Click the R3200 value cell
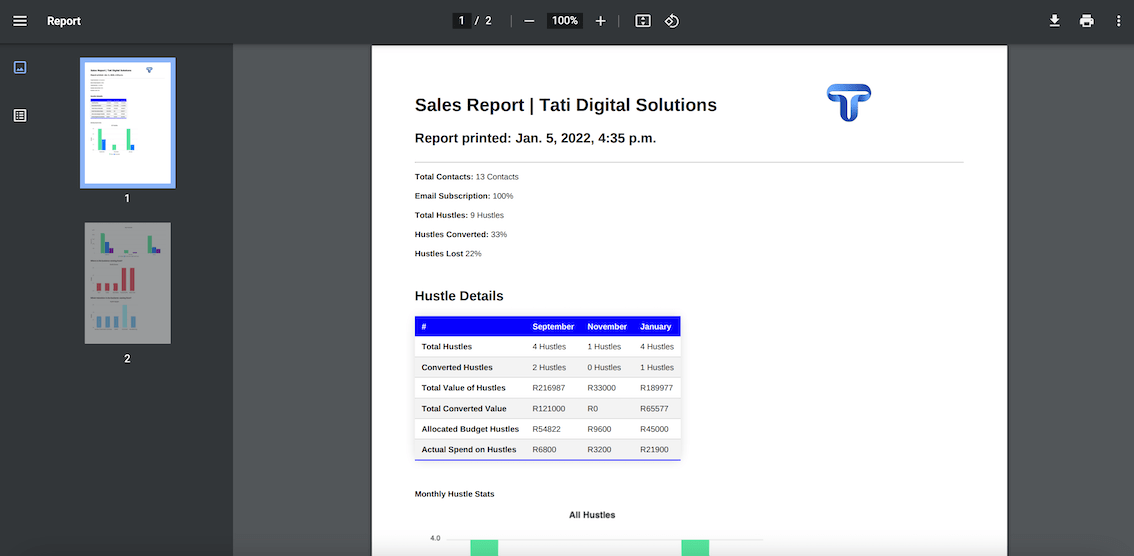1134x556 pixels. (x=600, y=450)
